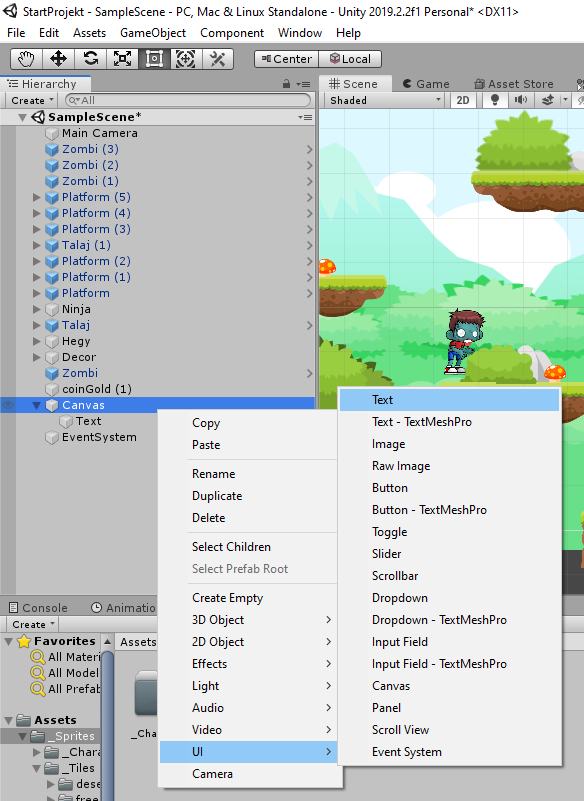The image size is (584, 801).
Task: Select the Move tool
Action: click(x=58, y=59)
